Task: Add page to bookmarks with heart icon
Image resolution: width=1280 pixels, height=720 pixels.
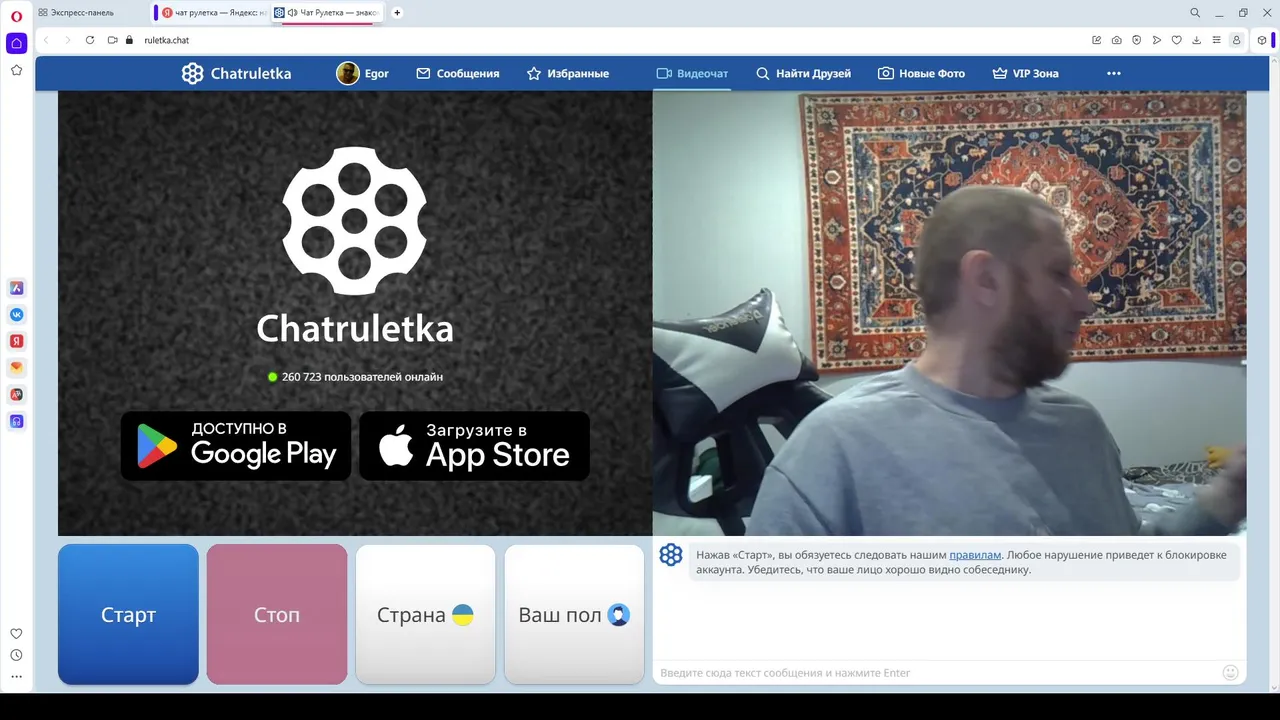Action: [x=1177, y=40]
